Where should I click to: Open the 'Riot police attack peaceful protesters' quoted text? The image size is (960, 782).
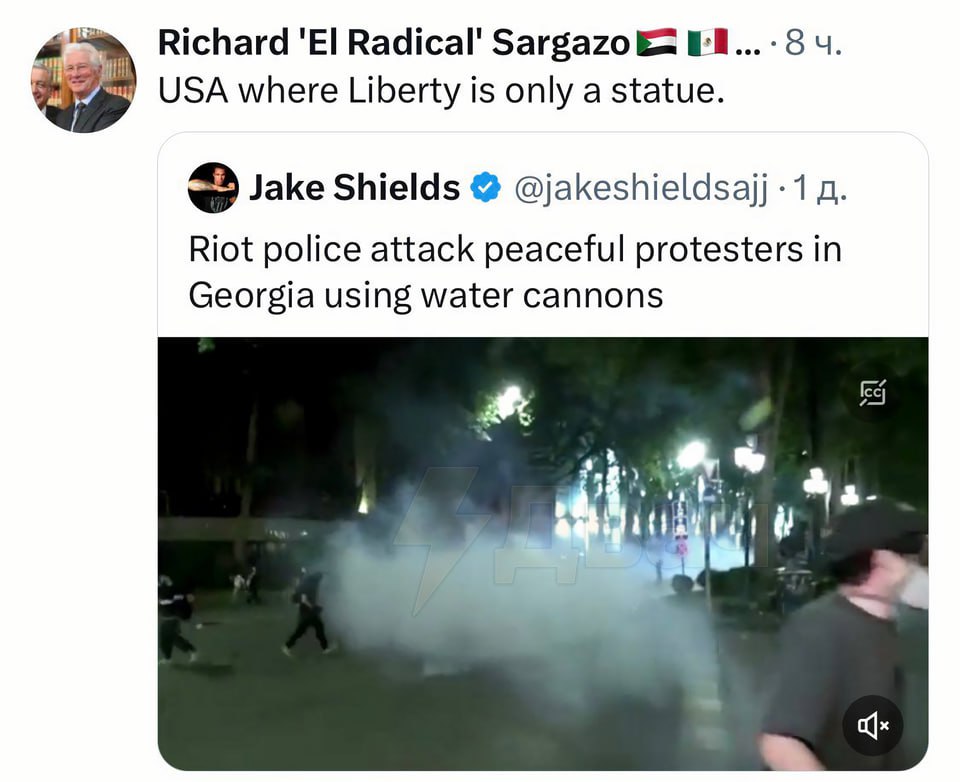pos(515,273)
